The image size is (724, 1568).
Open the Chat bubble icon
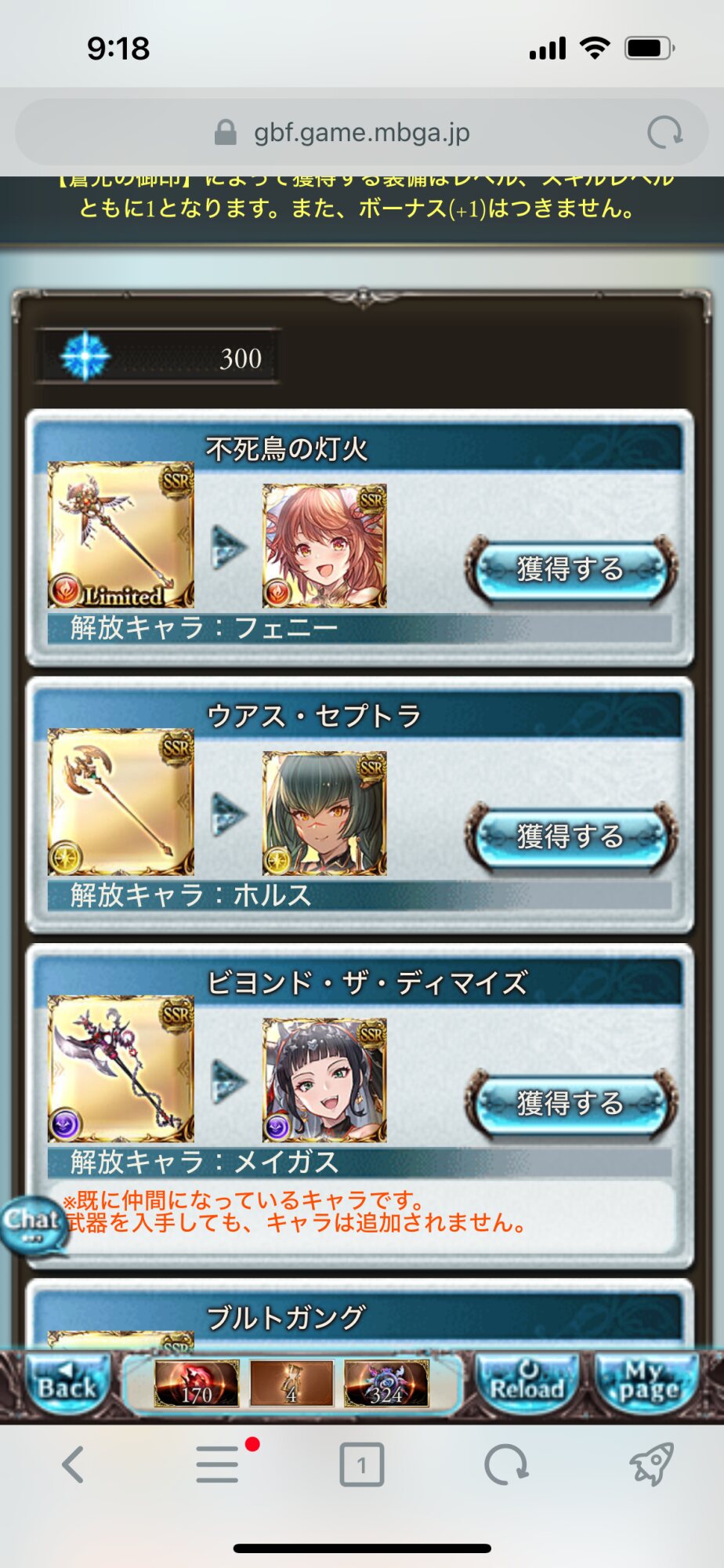click(x=32, y=1225)
